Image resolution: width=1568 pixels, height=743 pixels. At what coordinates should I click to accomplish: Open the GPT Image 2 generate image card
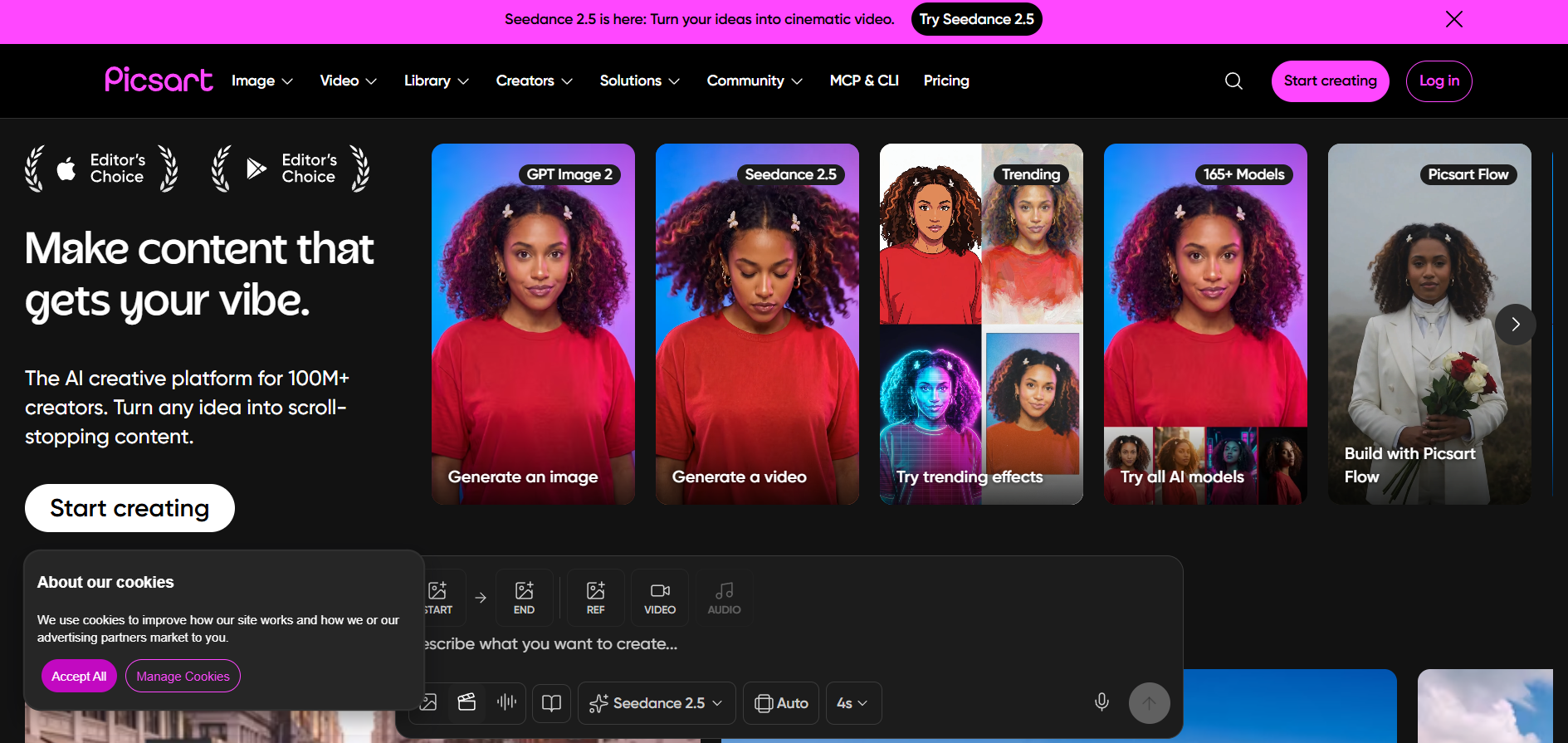point(533,324)
